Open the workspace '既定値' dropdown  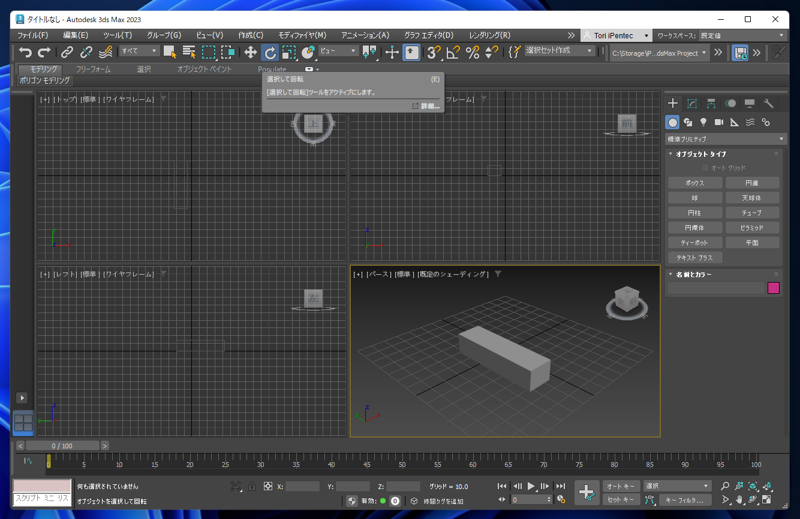tap(742, 36)
